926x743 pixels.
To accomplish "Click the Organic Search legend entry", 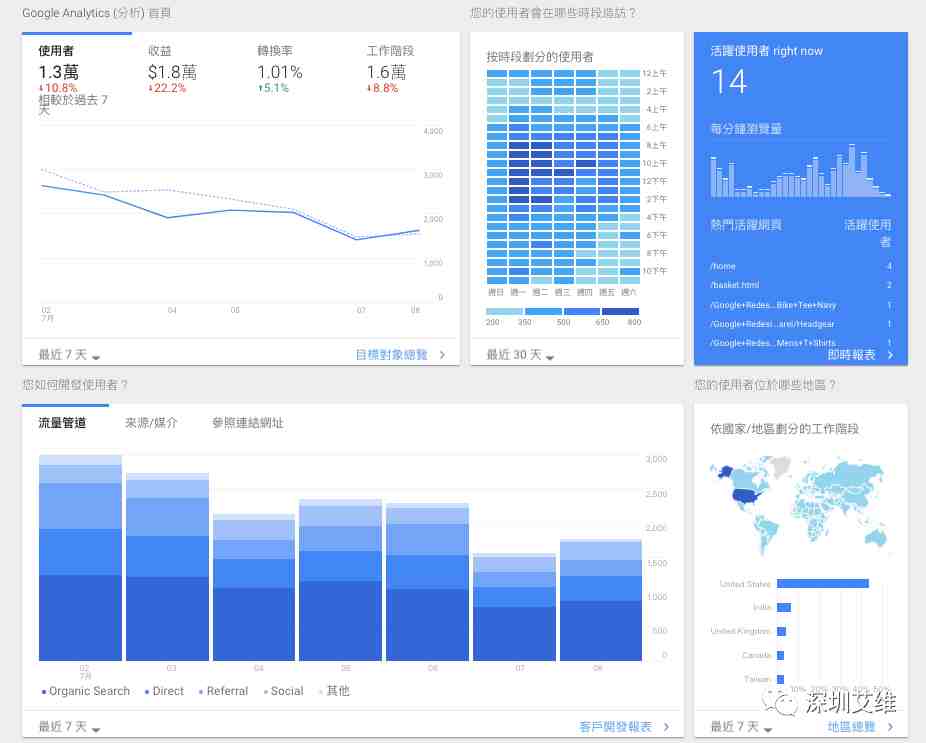I will [86, 691].
